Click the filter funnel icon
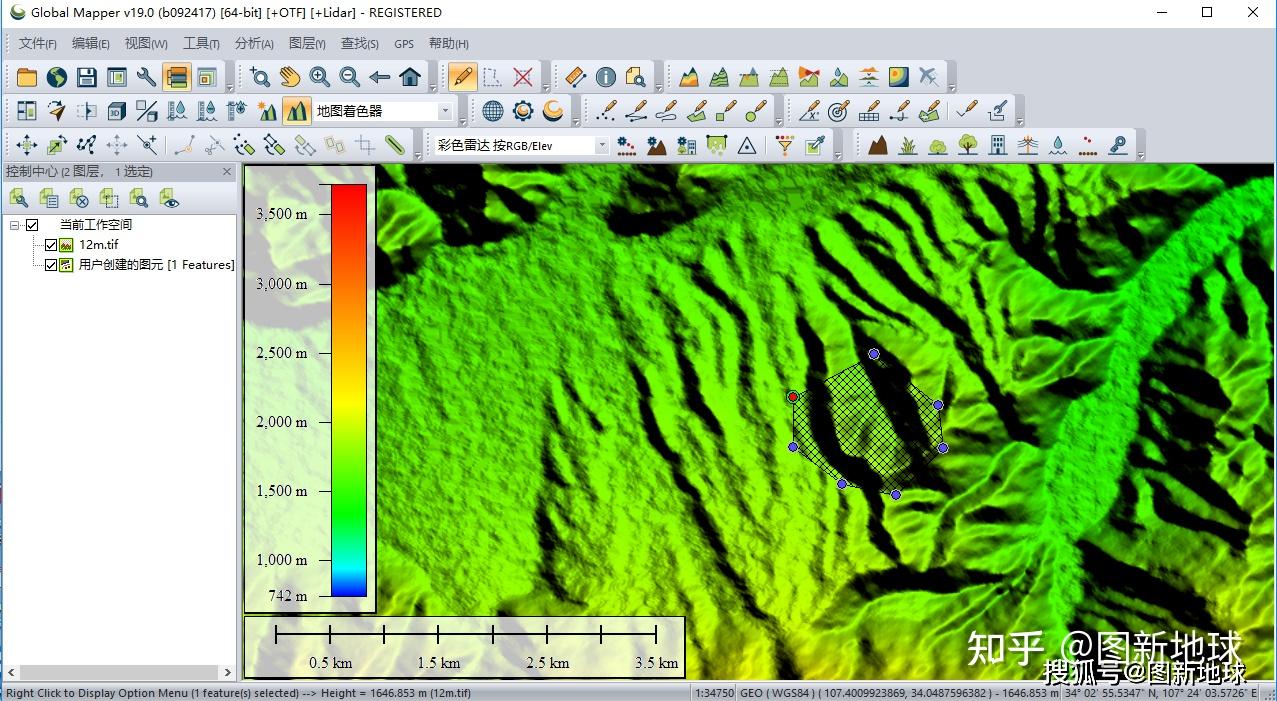 (785, 145)
